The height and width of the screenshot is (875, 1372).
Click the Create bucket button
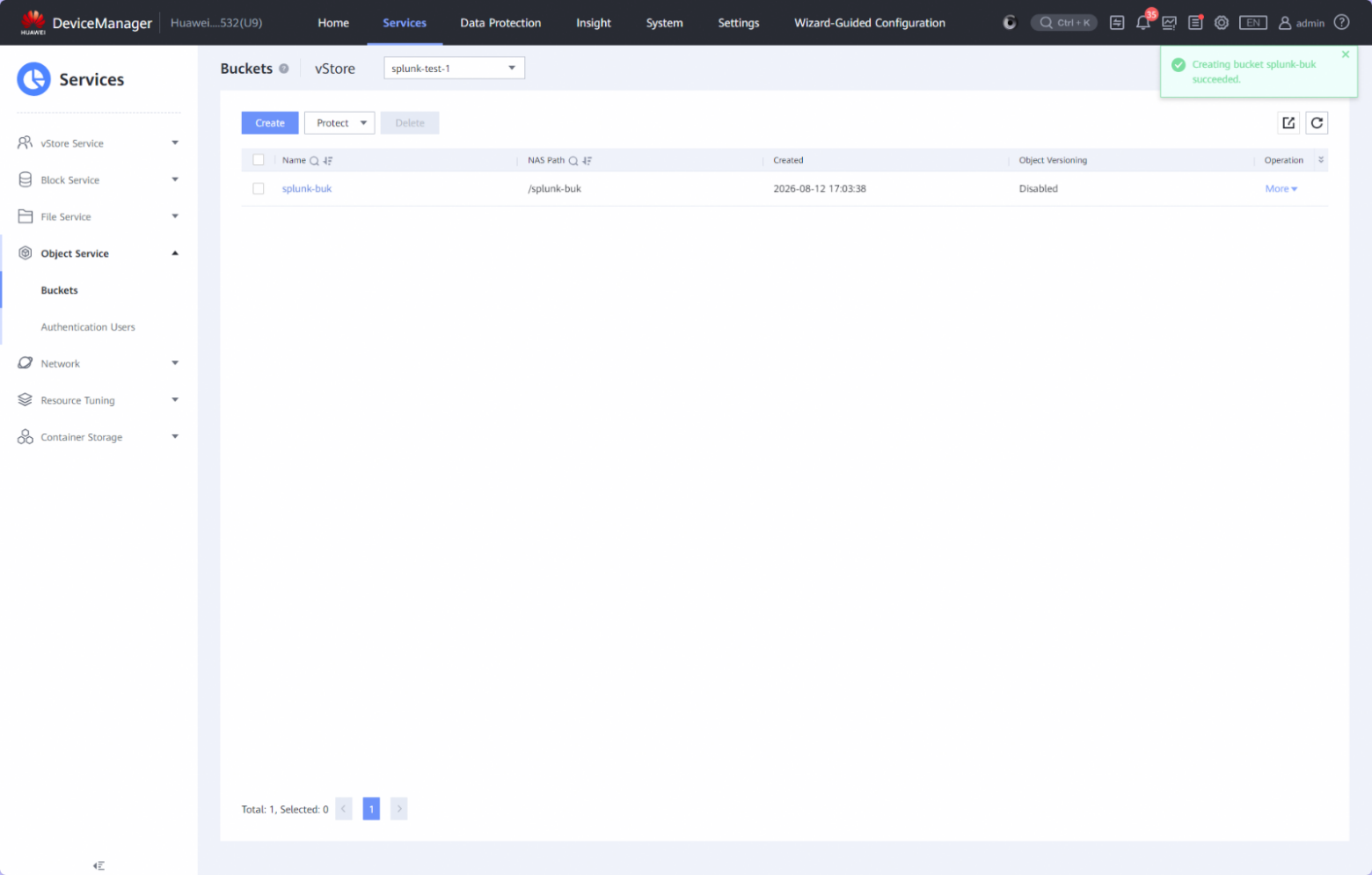point(270,123)
